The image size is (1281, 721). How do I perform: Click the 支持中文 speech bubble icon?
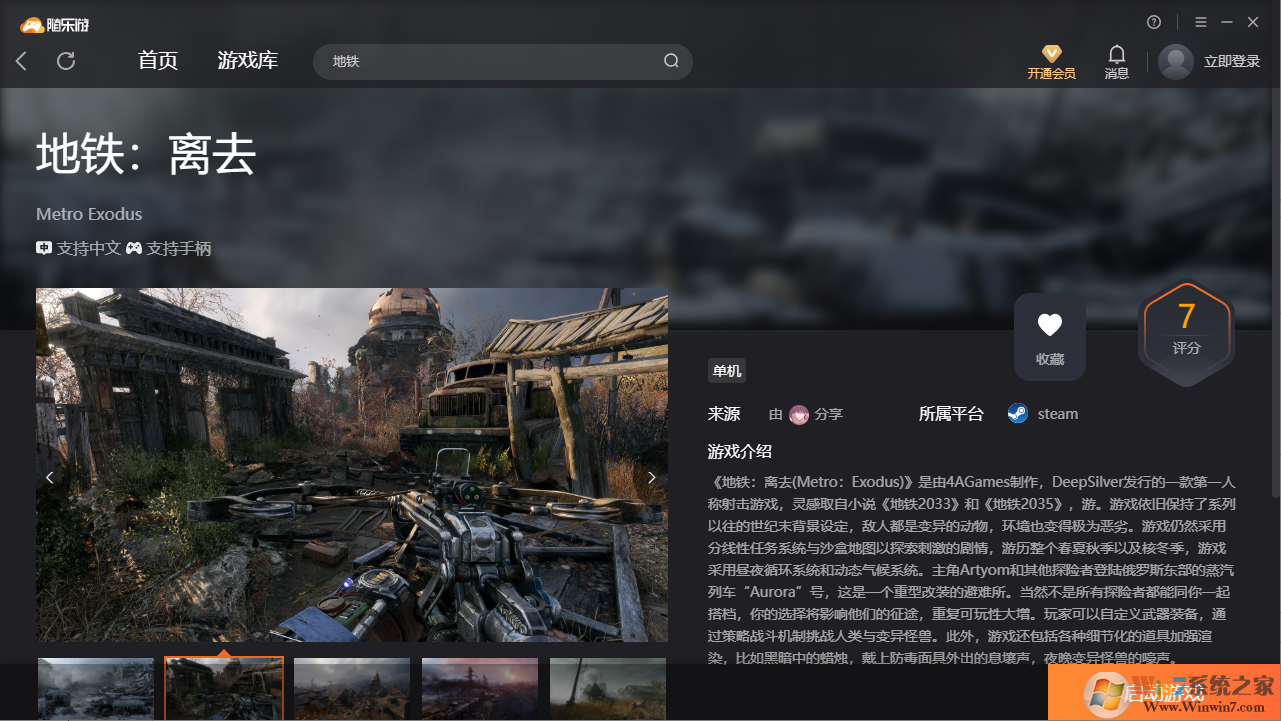tap(43, 248)
